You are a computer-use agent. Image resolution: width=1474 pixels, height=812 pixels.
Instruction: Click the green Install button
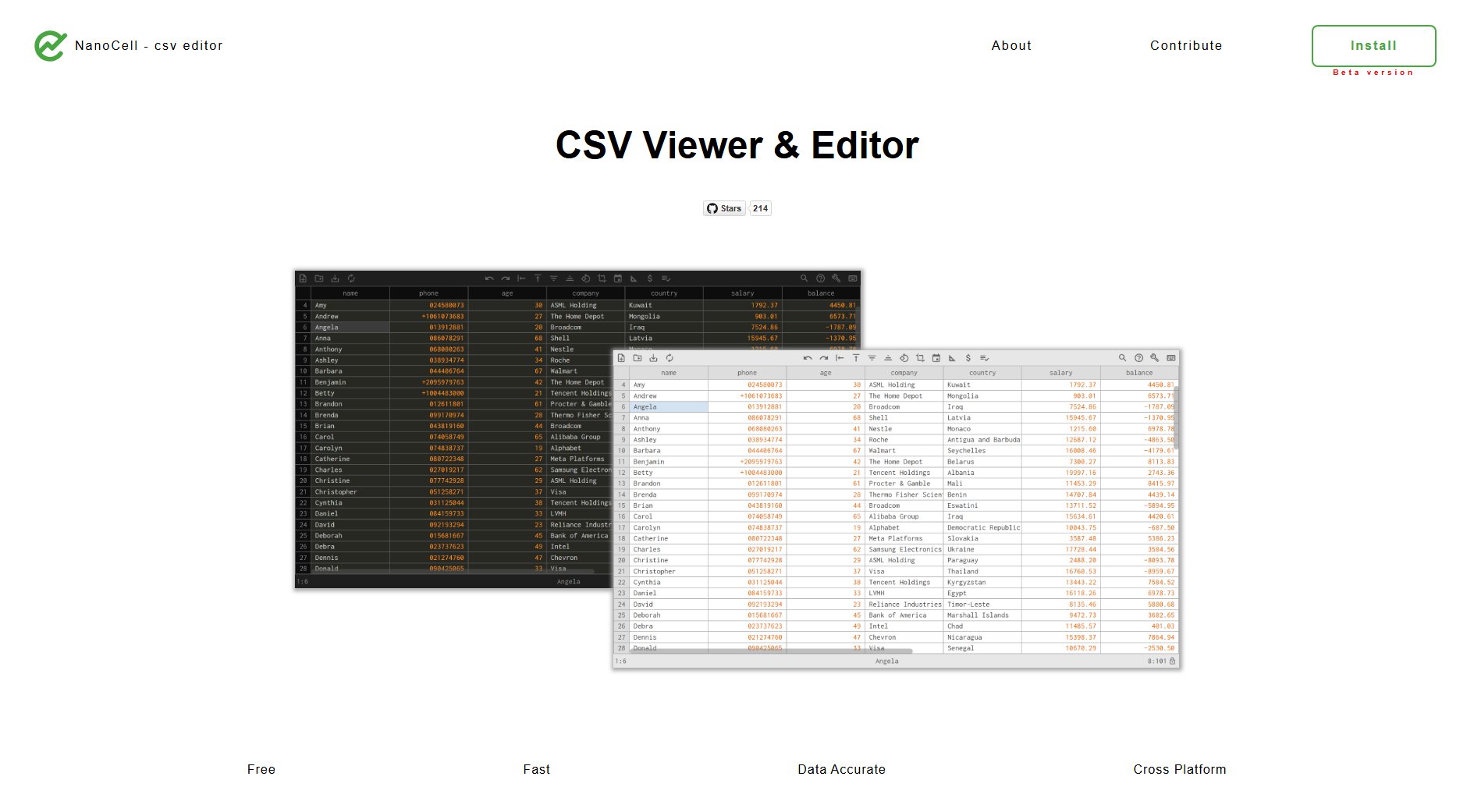(1373, 46)
